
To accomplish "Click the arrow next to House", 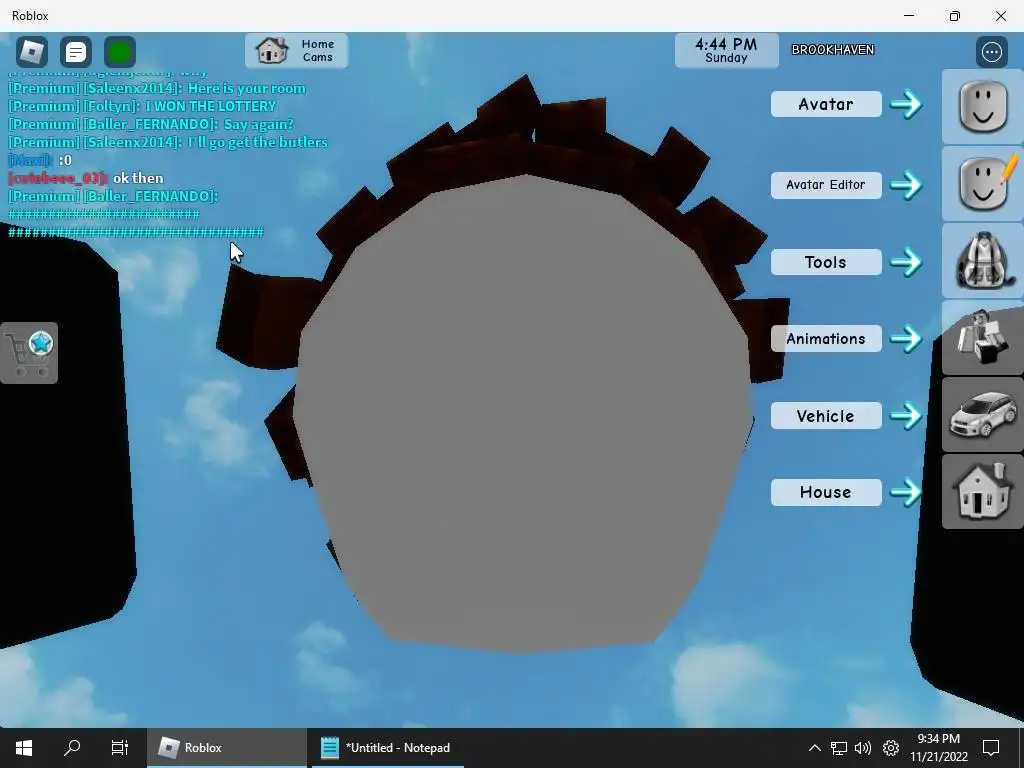I will pyautogui.click(x=906, y=492).
